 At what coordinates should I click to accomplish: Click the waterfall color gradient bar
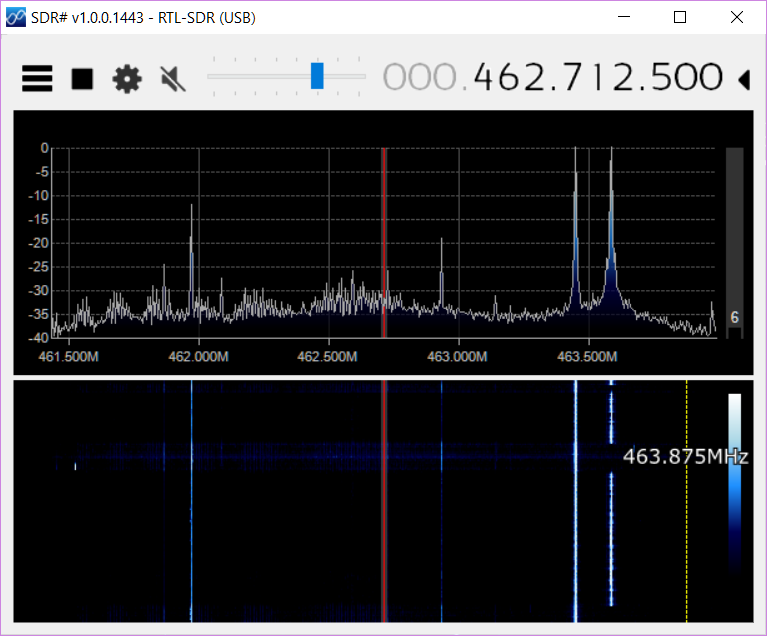[735, 480]
